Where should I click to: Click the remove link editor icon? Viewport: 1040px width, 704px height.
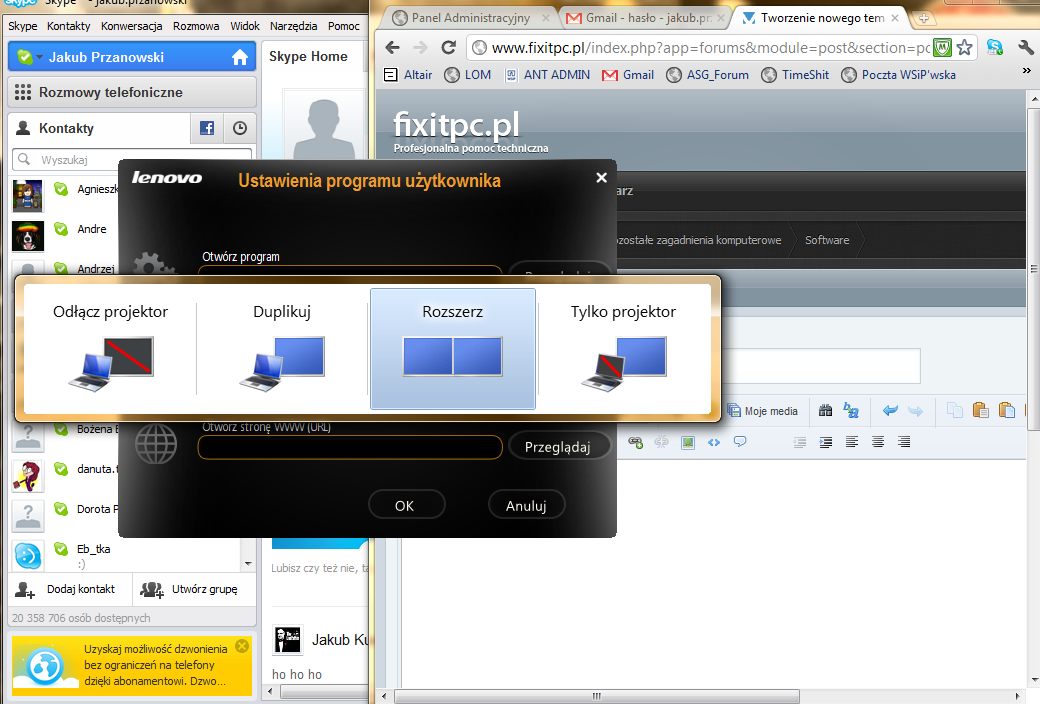pyautogui.click(x=661, y=442)
